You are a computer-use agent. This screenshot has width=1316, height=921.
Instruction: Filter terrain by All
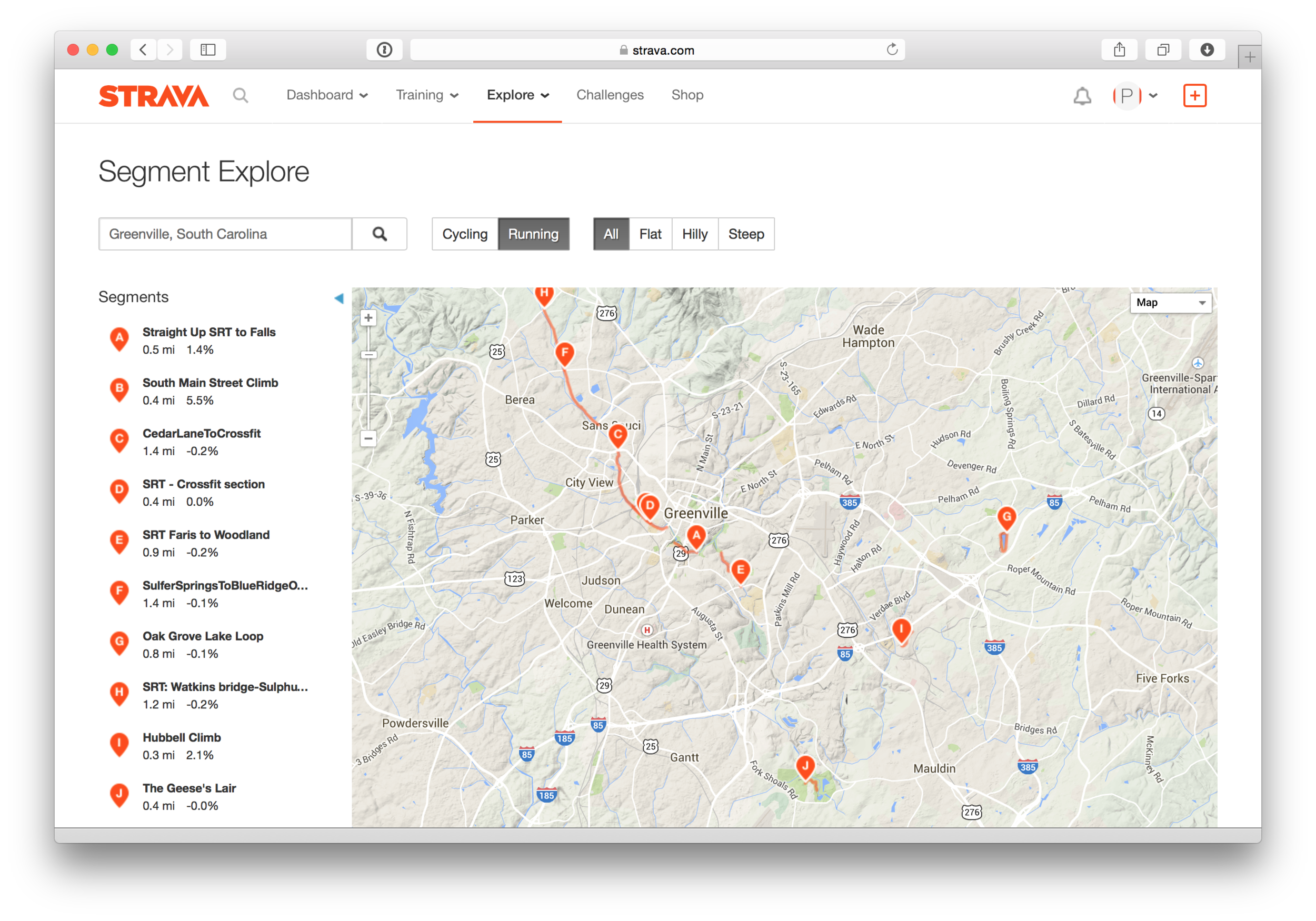point(611,234)
